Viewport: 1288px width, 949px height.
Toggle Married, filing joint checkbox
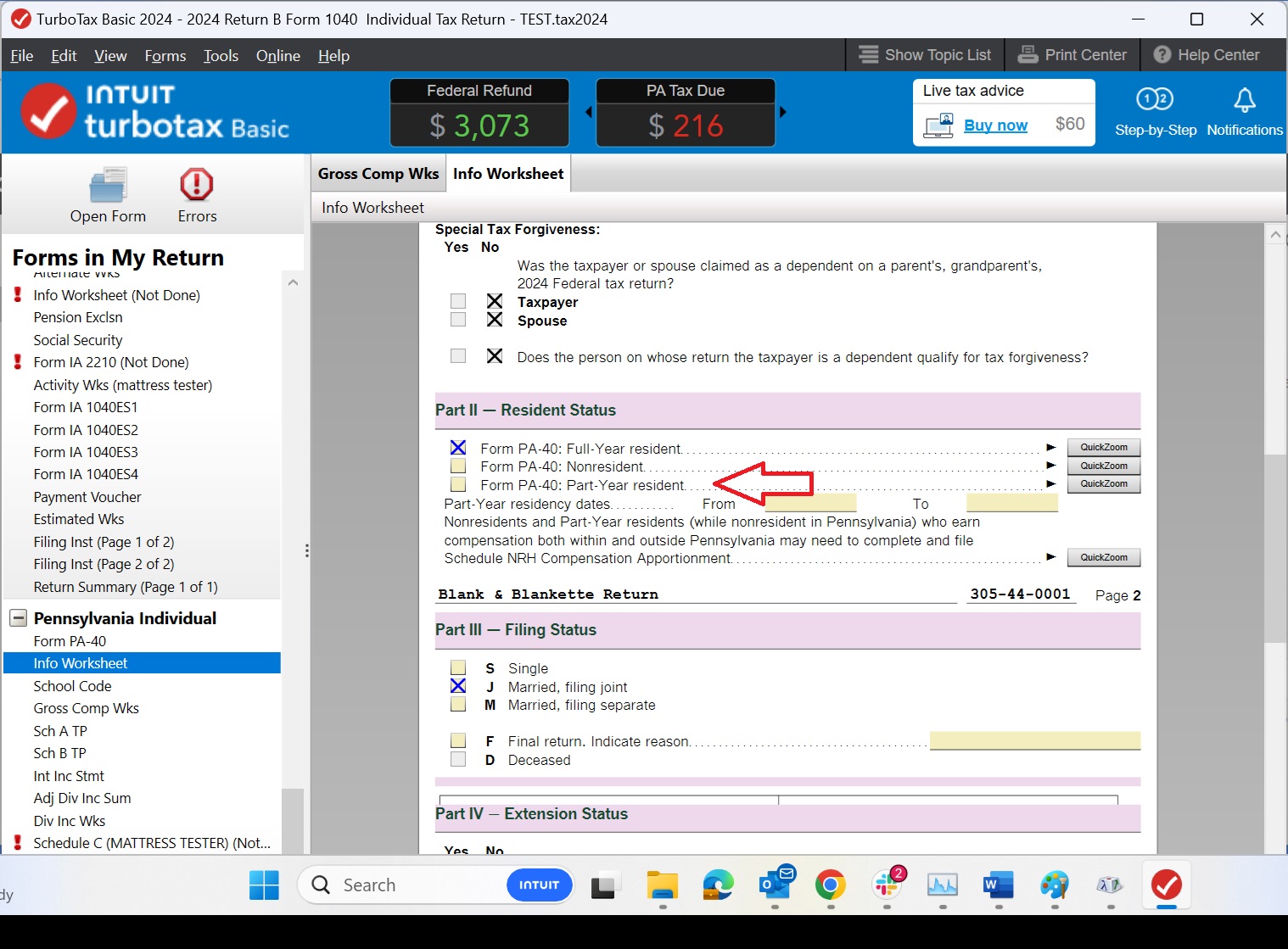(x=458, y=687)
